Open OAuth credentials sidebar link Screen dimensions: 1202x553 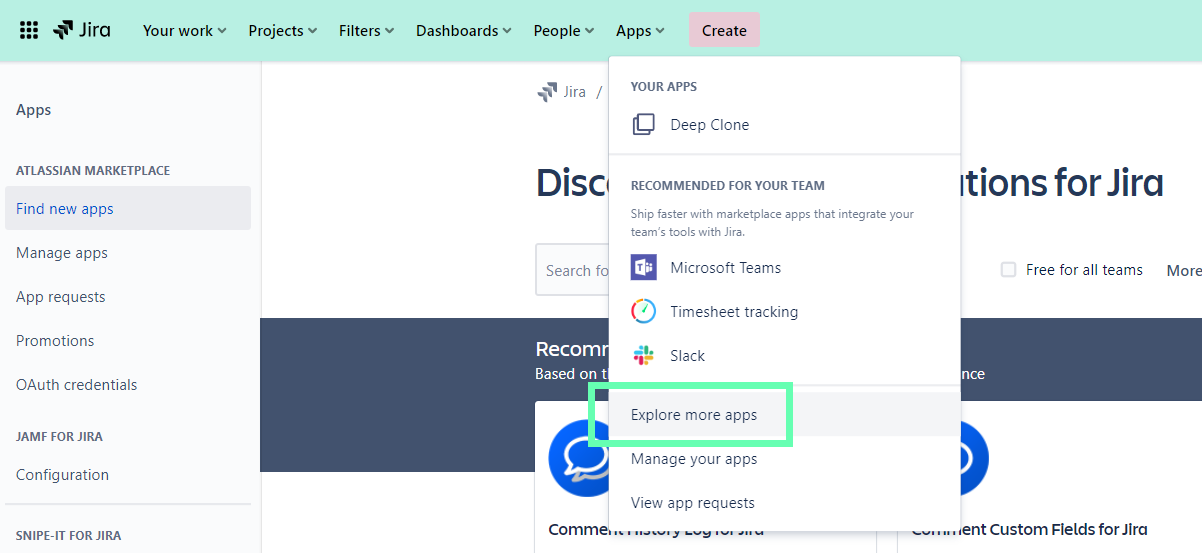(x=77, y=385)
